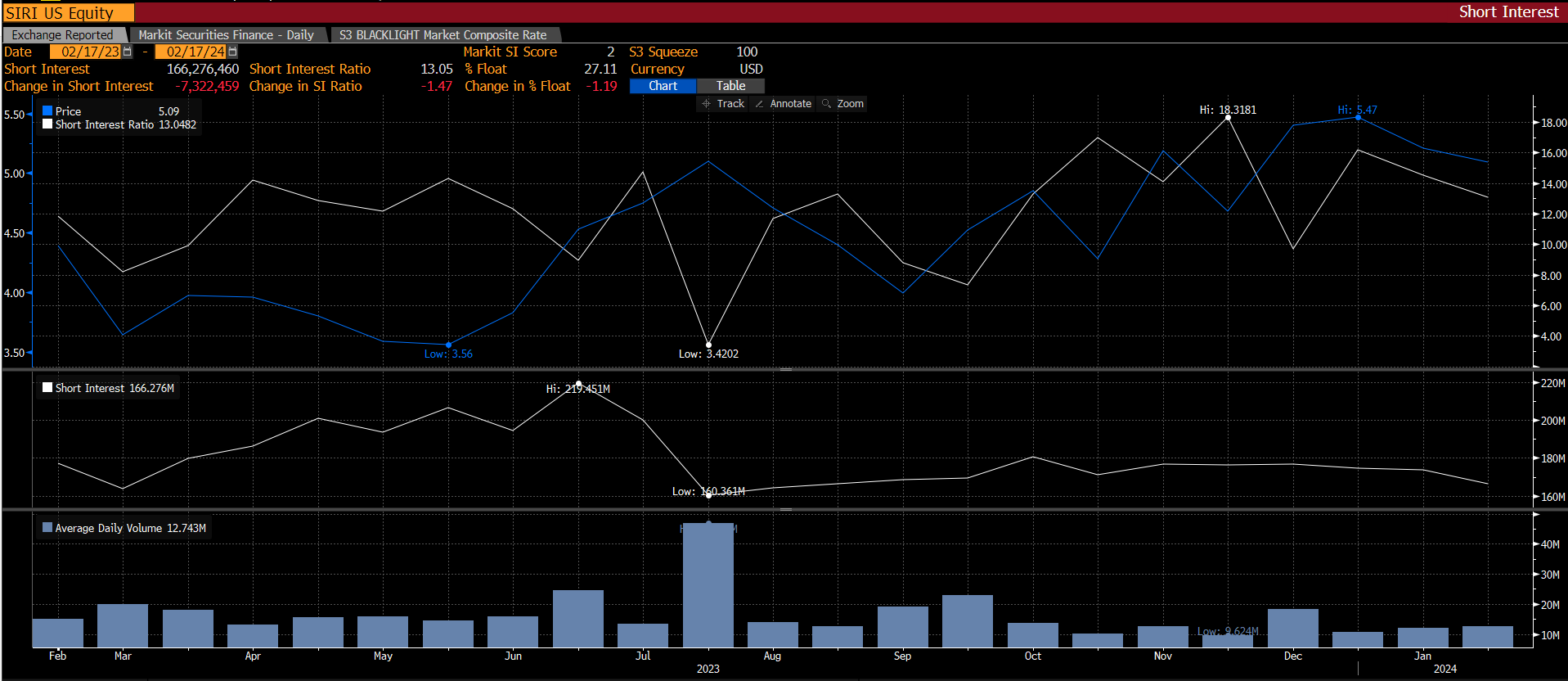Click the Low: 160.361M short interest marker
Screen dimensions: 1568x681
click(708, 494)
